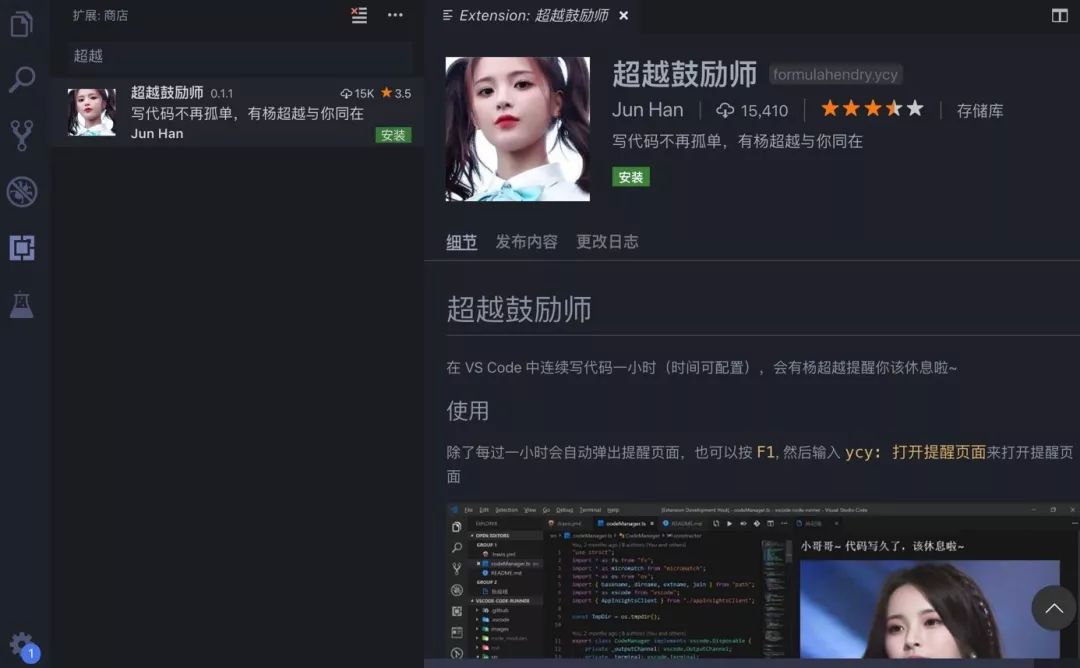
Task: Click the filter extensions icon
Action: tap(358, 16)
